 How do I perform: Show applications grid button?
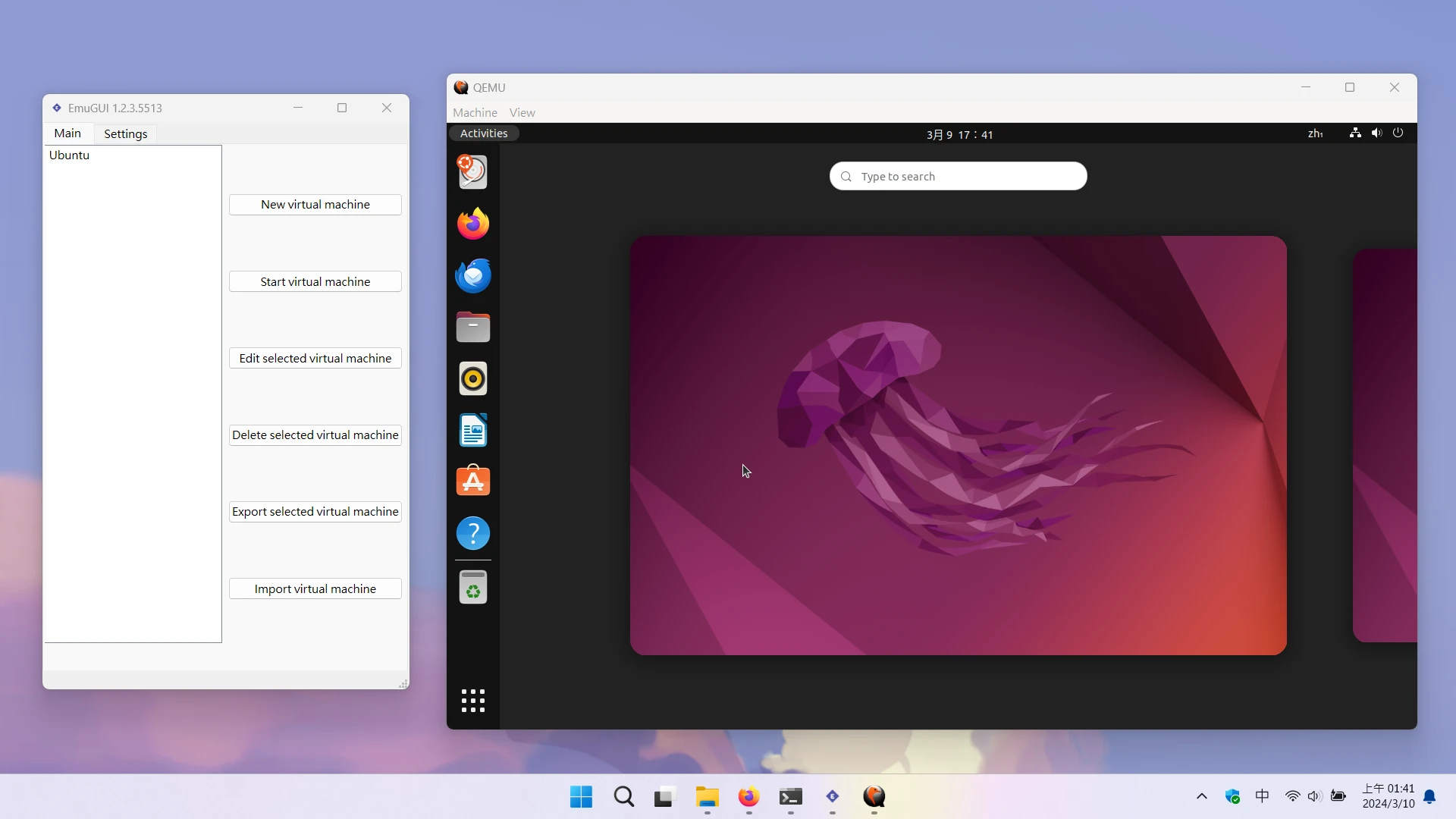pyautogui.click(x=473, y=700)
